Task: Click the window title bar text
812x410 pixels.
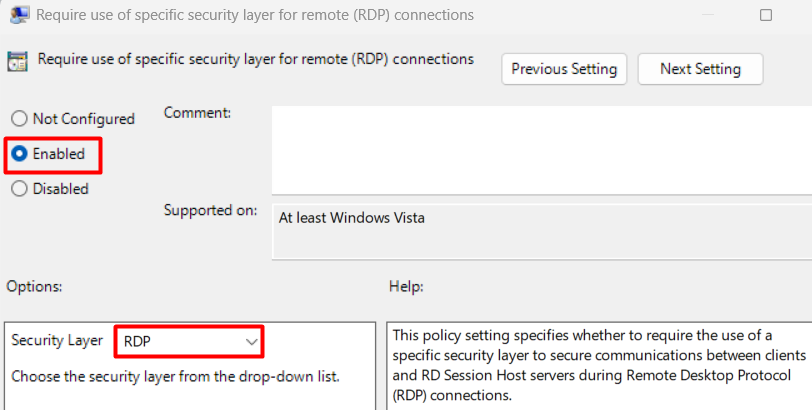Action: pos(255,15)
